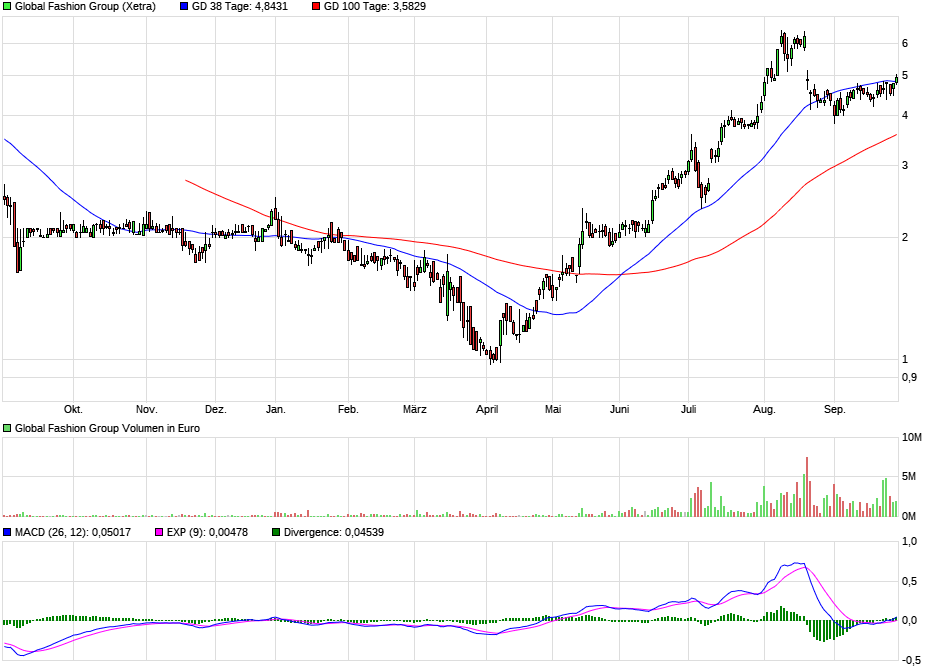The width and height of the screenshot is (940, 670).
Task: Click the price axis value '3'
Action: coord(905,166)
